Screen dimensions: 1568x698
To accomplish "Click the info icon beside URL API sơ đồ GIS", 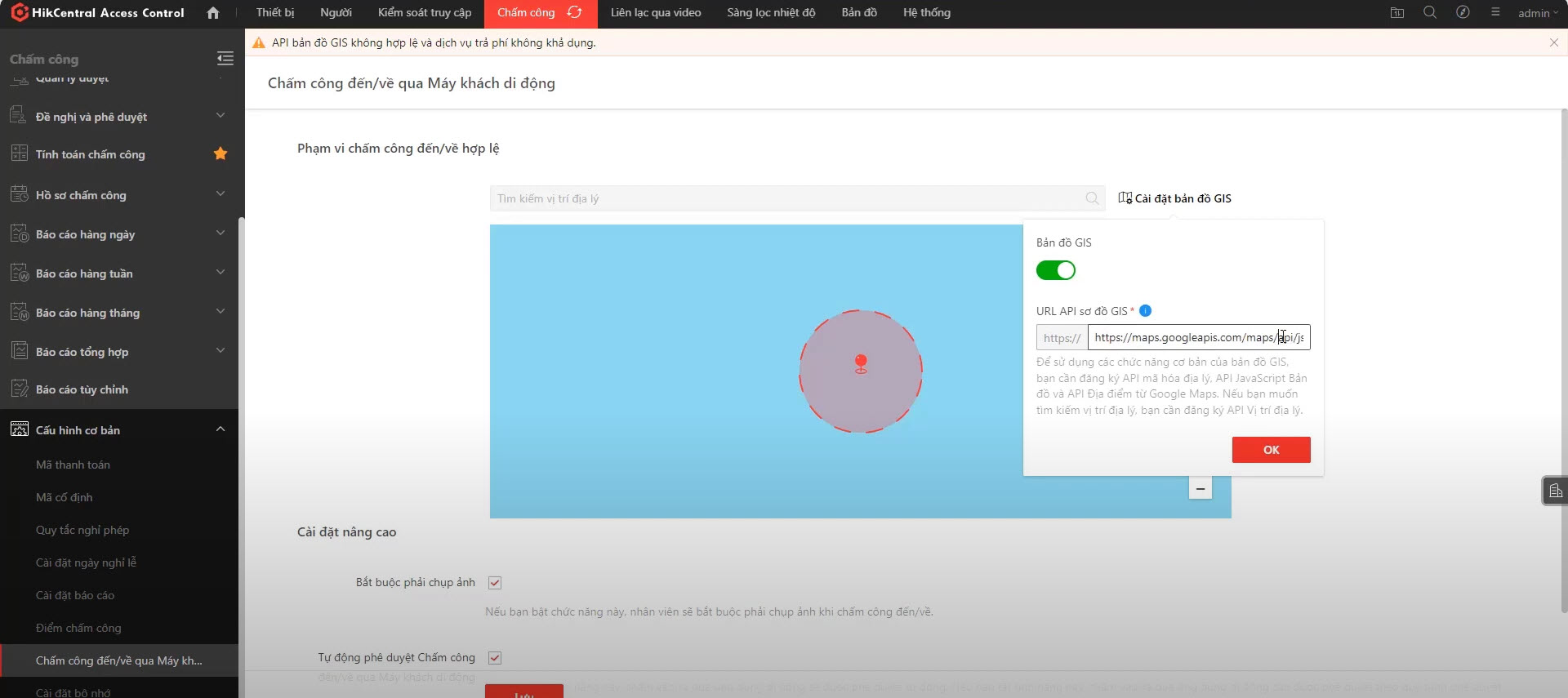I will coord(1145,311).
